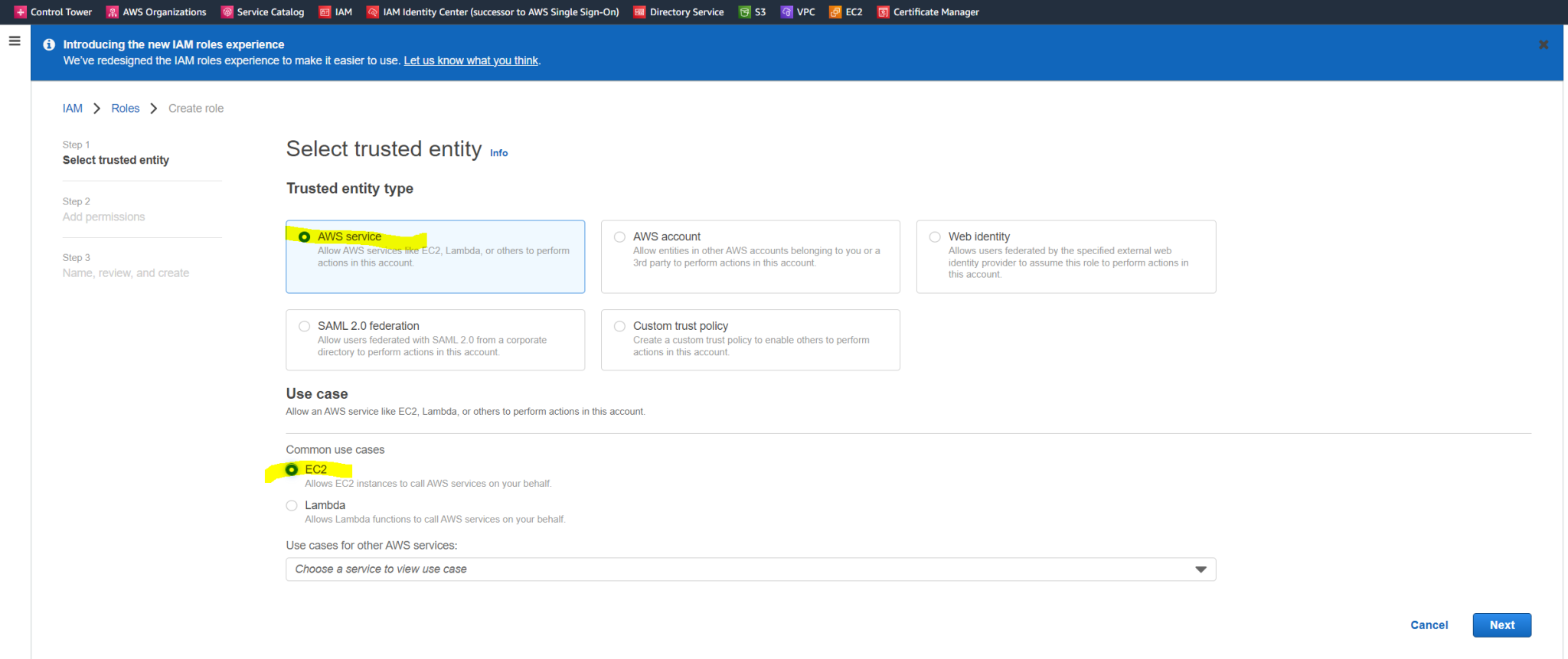
Task: Open the VPC service shortcut icon
Action: pos(786,12)
